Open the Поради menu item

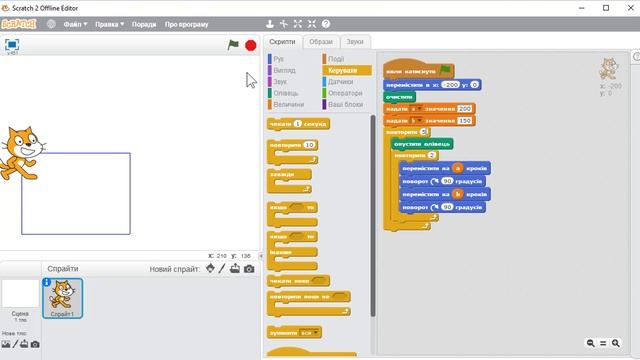tap(144, 24)
